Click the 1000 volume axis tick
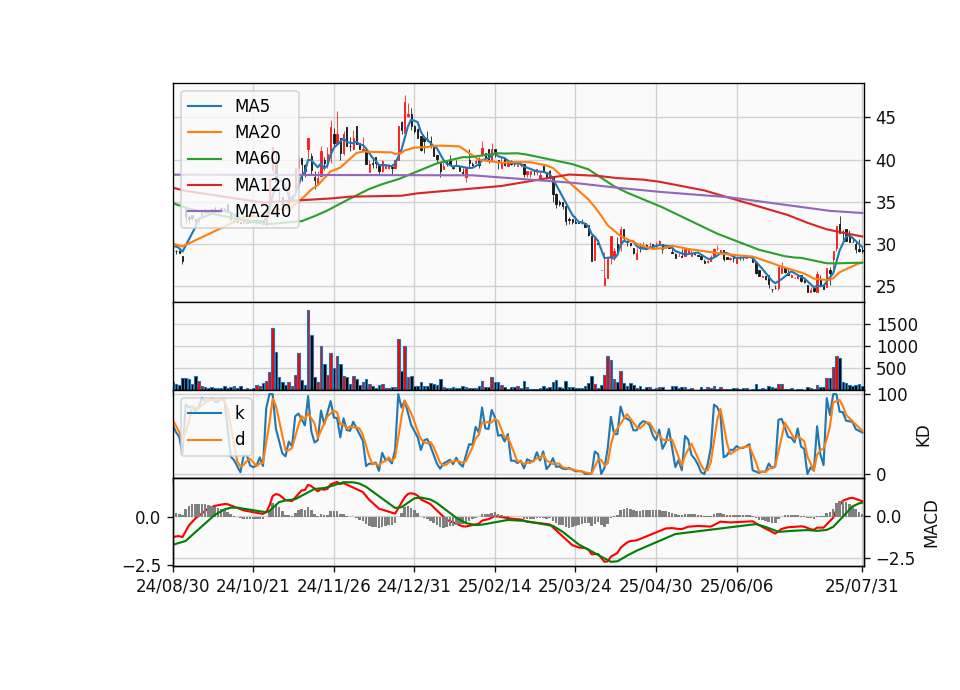This screenshot has width=960, height=690. point(898,347)
